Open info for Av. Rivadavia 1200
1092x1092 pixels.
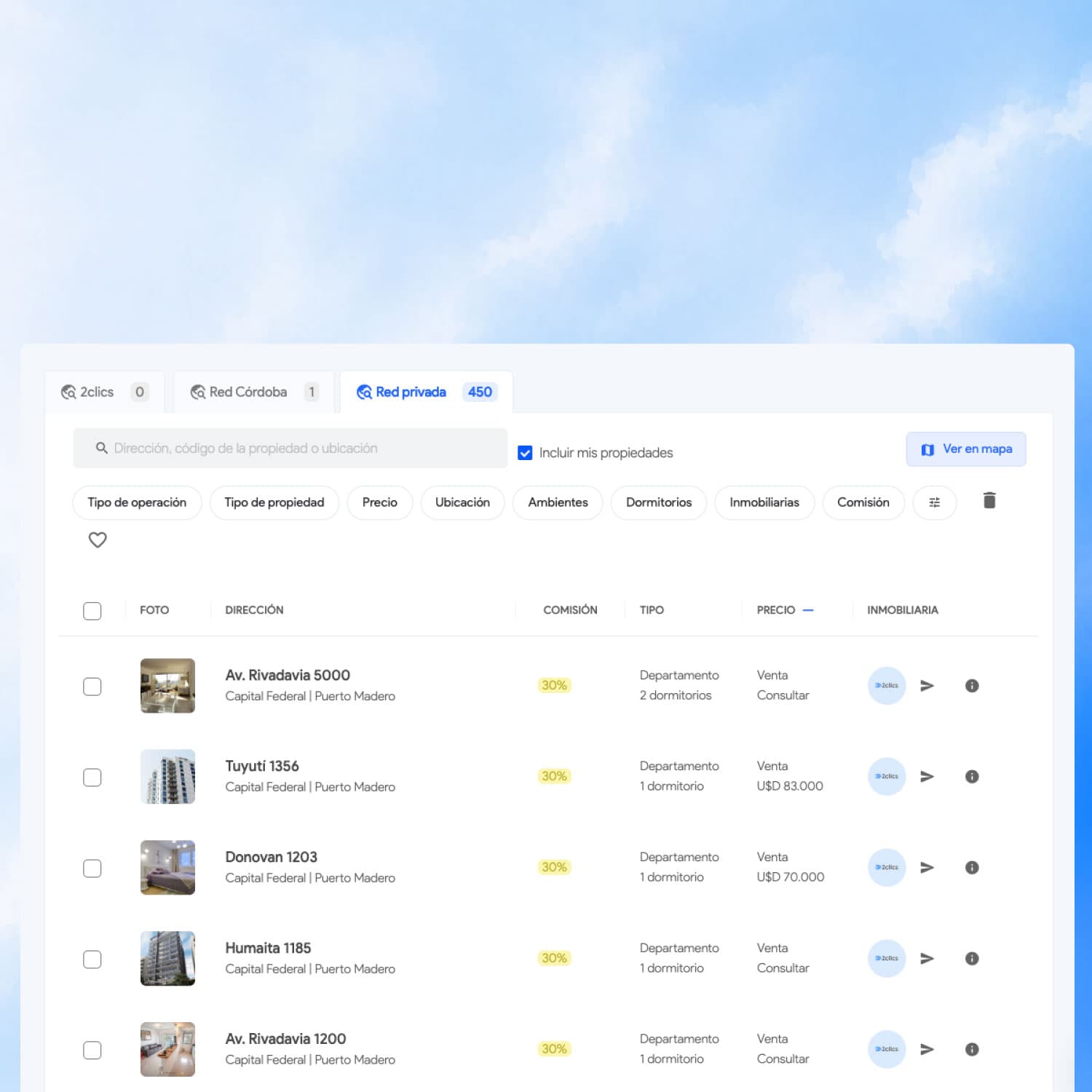972,1049
